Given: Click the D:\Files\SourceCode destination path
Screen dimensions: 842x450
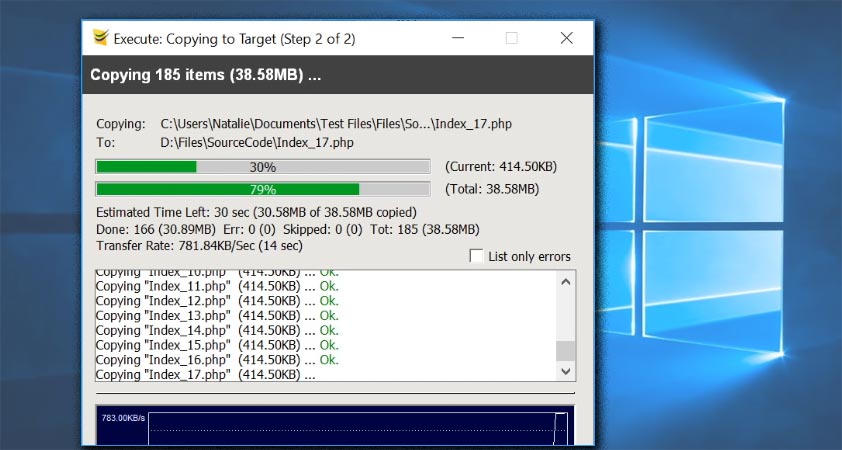Looking at the screenshot, I should point(257,143).
